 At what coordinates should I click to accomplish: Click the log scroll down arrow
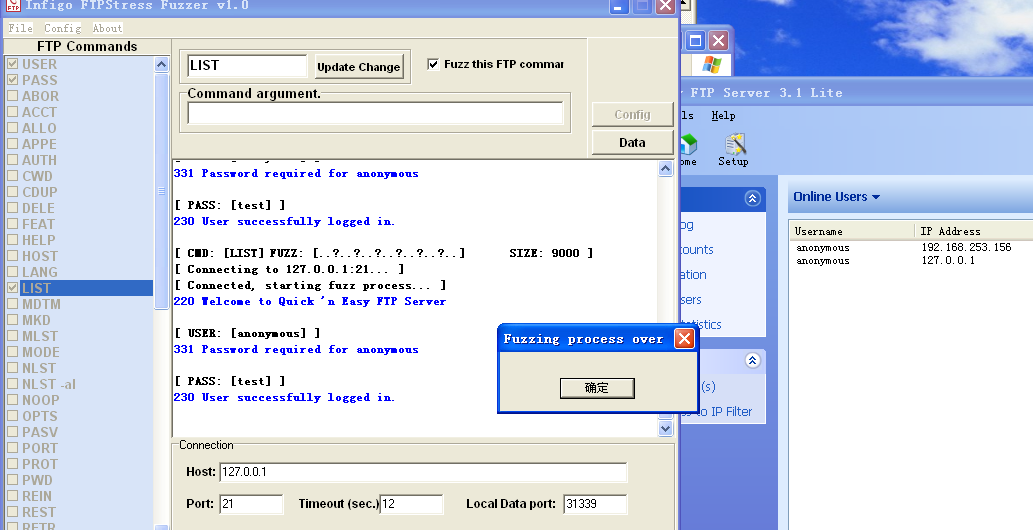[x=666, y=428]
